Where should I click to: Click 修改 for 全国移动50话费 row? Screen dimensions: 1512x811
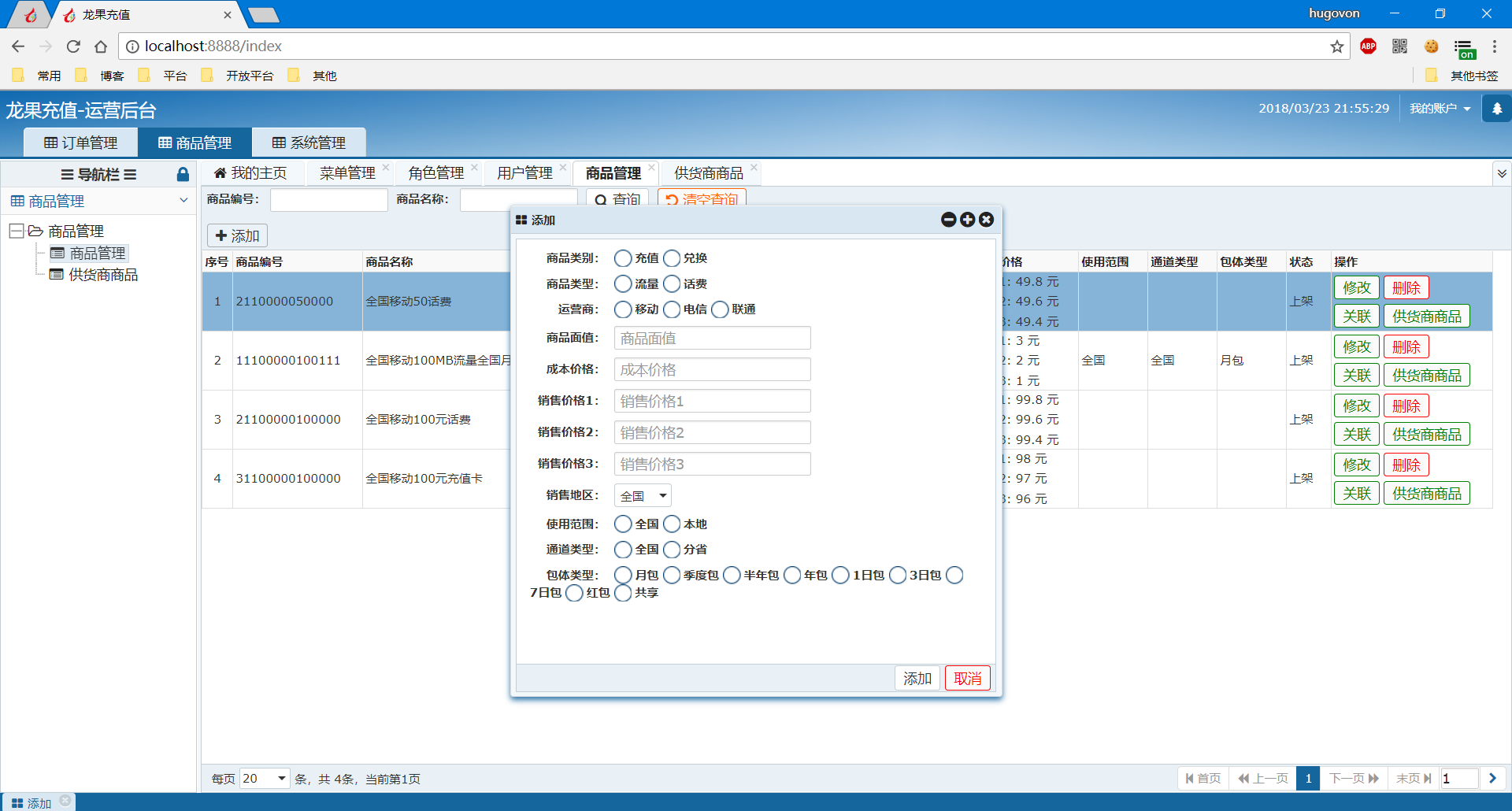1357,287
